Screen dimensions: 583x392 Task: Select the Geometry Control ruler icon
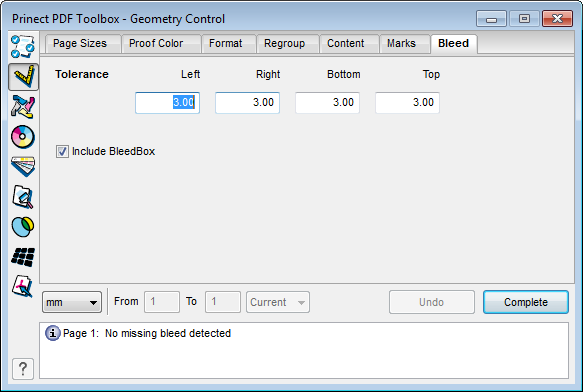23,77
